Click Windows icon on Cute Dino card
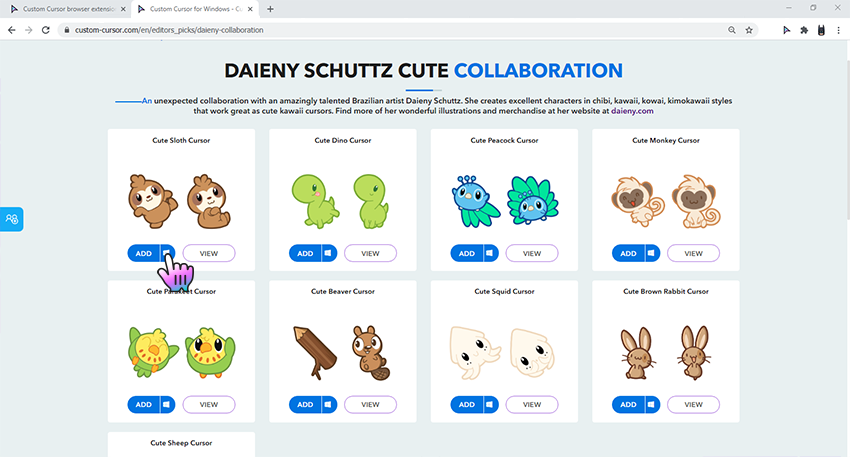 point(329,253)
